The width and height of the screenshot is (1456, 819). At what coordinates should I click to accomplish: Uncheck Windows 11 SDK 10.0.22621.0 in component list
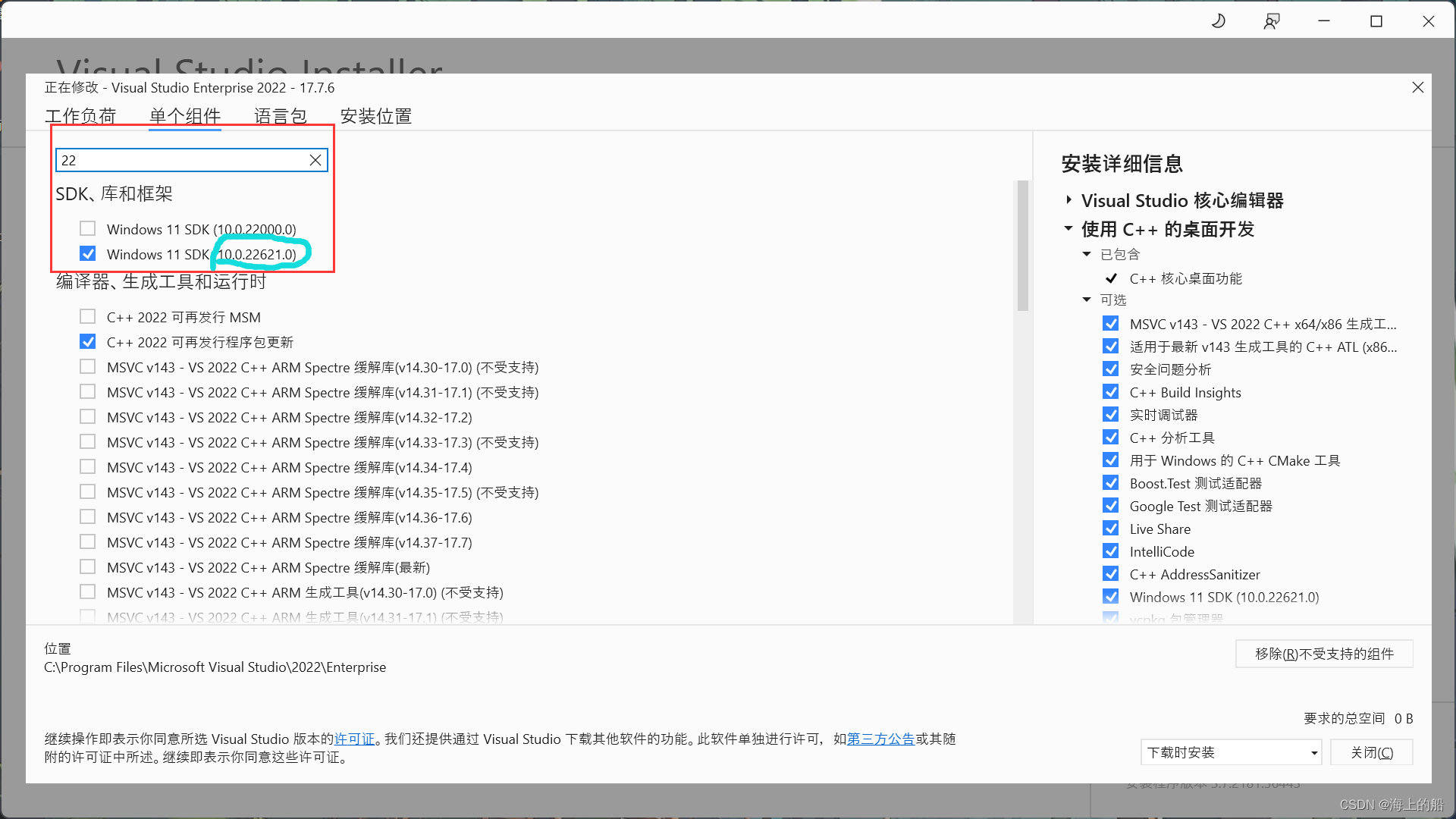click(88, 253)
